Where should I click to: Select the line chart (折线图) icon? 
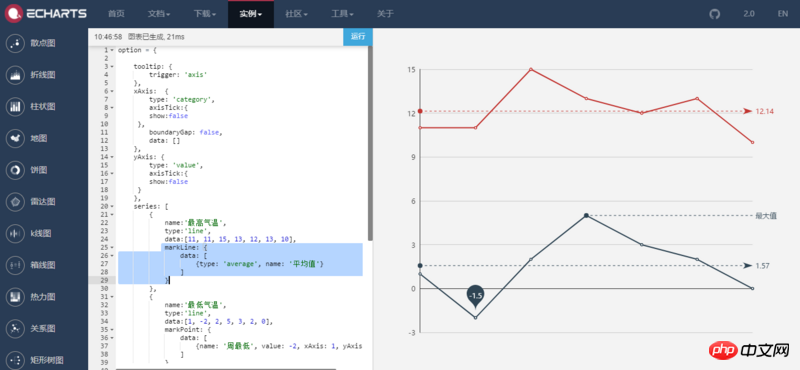tap(15, 75)
